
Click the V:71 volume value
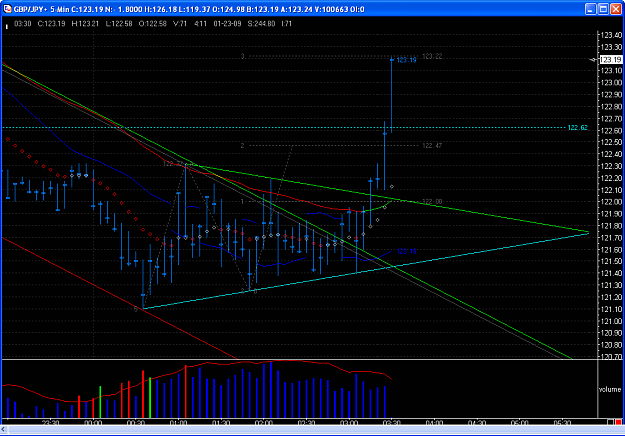180,24
